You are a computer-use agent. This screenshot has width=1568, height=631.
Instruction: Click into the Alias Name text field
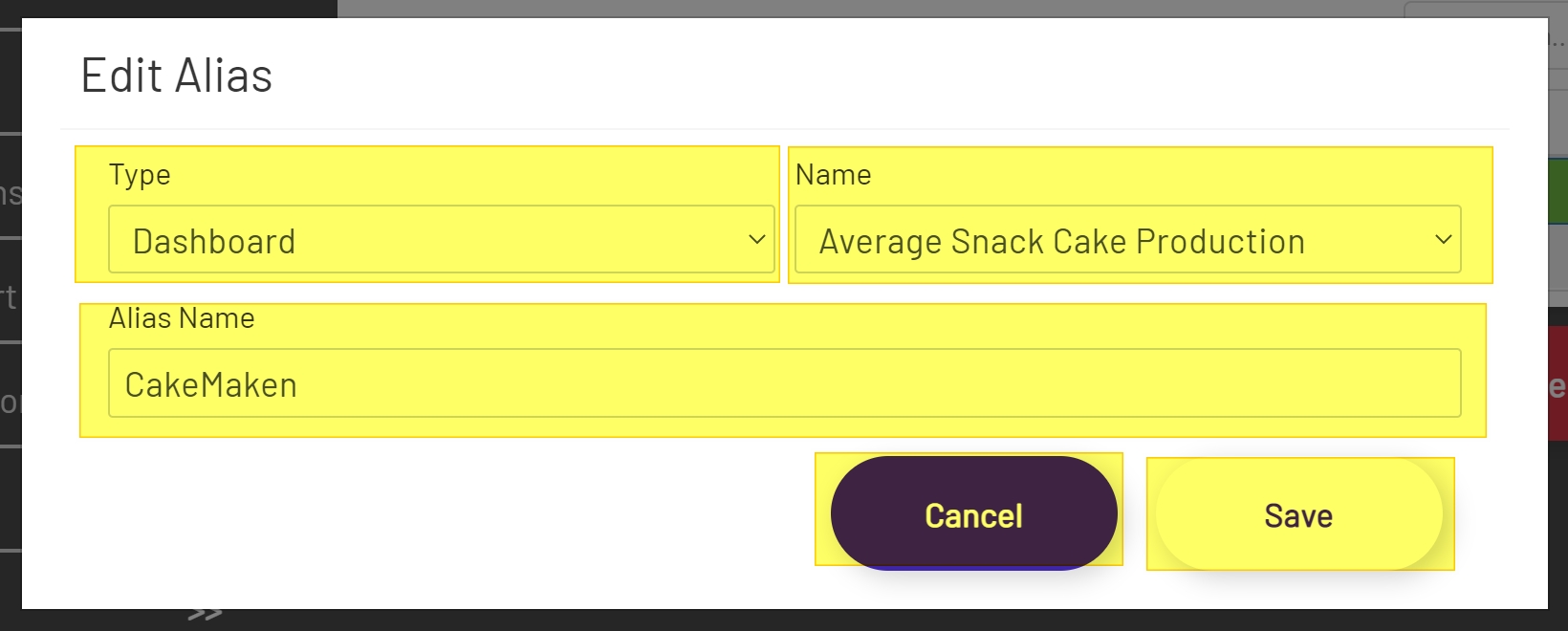coord(784,383)
